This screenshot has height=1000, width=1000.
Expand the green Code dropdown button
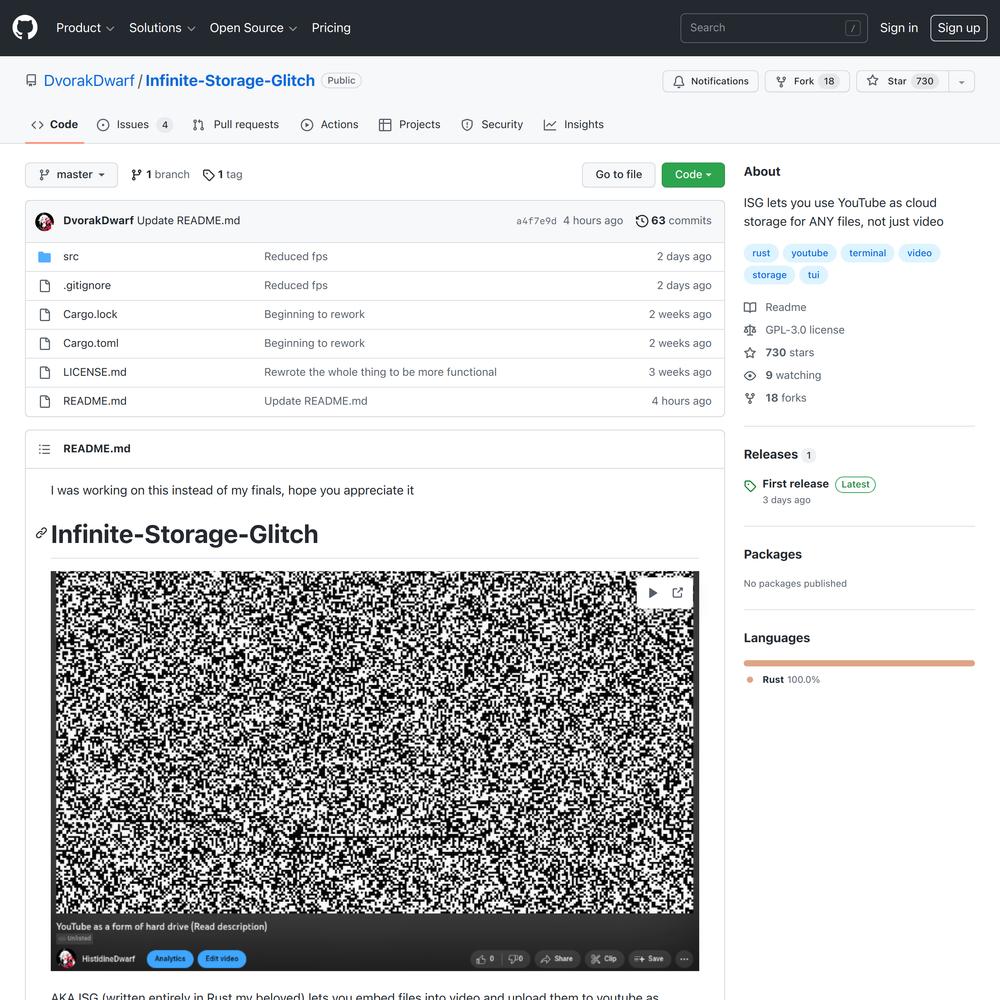pos(693,175)
